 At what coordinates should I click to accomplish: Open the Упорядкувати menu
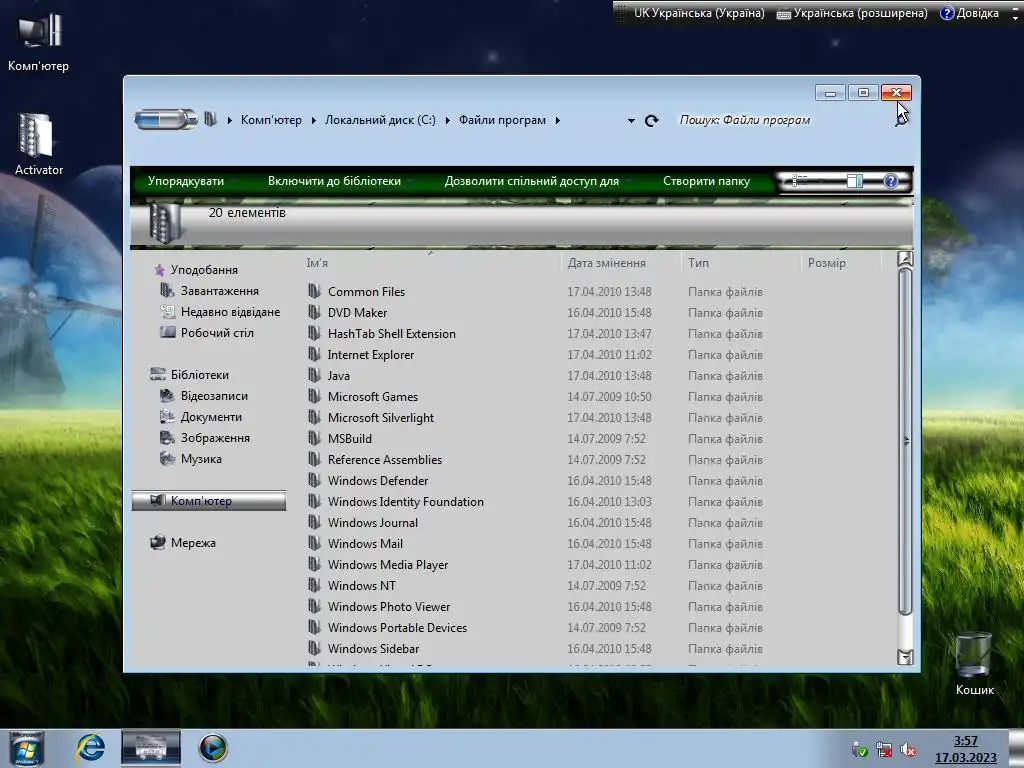pyautogui.click(x=185, y=181)
